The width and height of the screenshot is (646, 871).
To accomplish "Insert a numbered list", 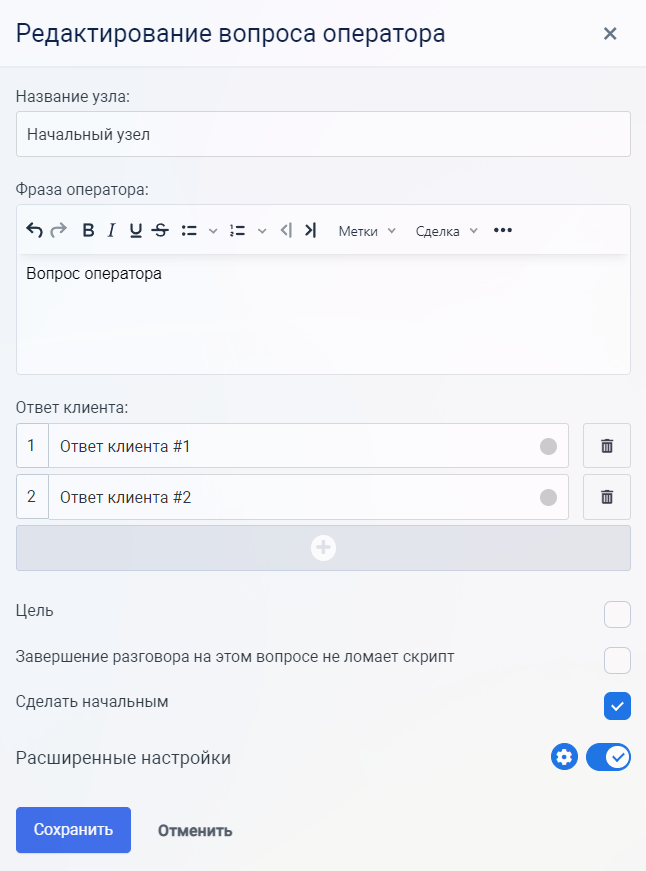I will 237,231.
